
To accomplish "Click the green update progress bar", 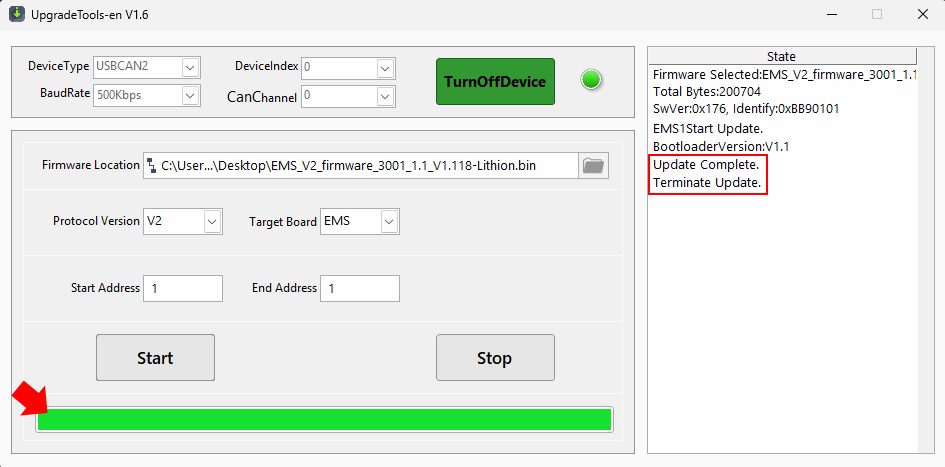I will (x=324, y=419).
